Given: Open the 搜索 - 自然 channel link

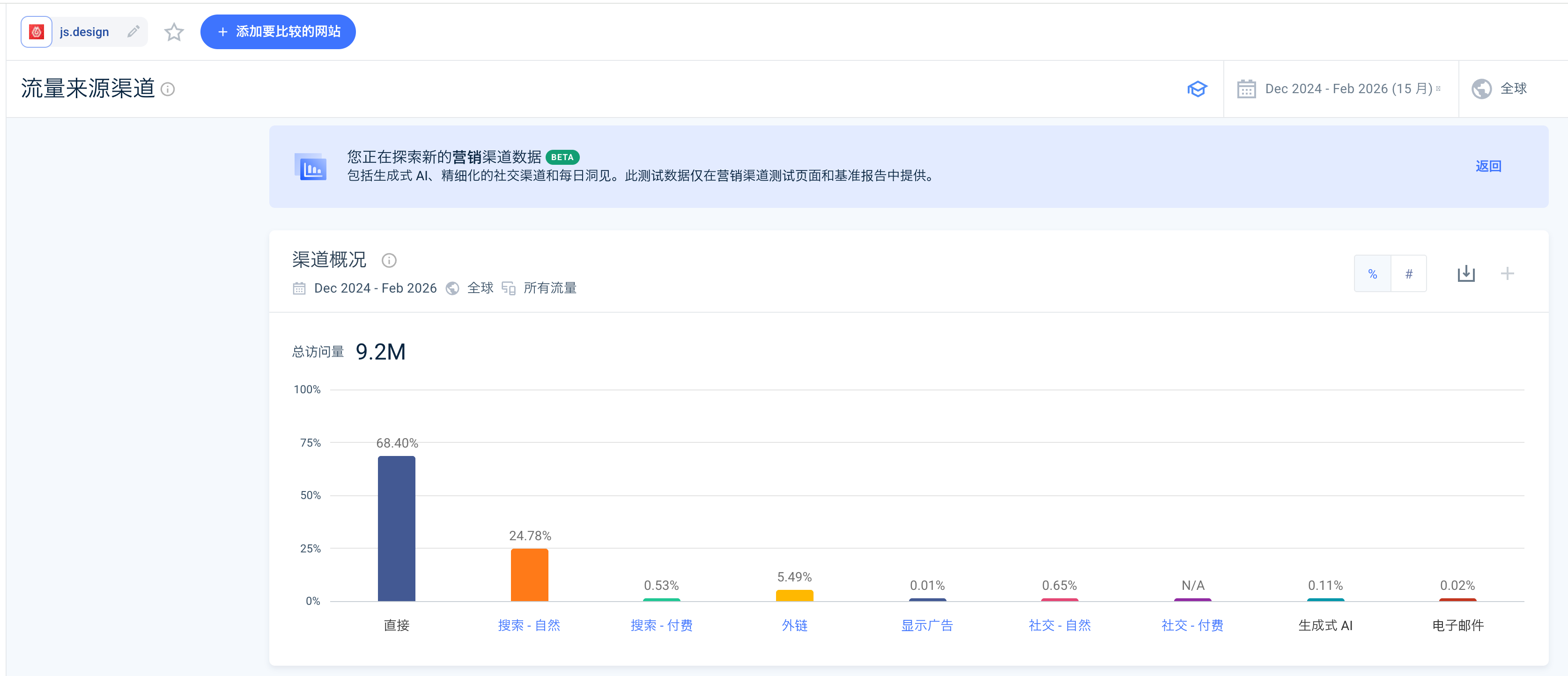Looking at the screenshot, I should (529, 625).
